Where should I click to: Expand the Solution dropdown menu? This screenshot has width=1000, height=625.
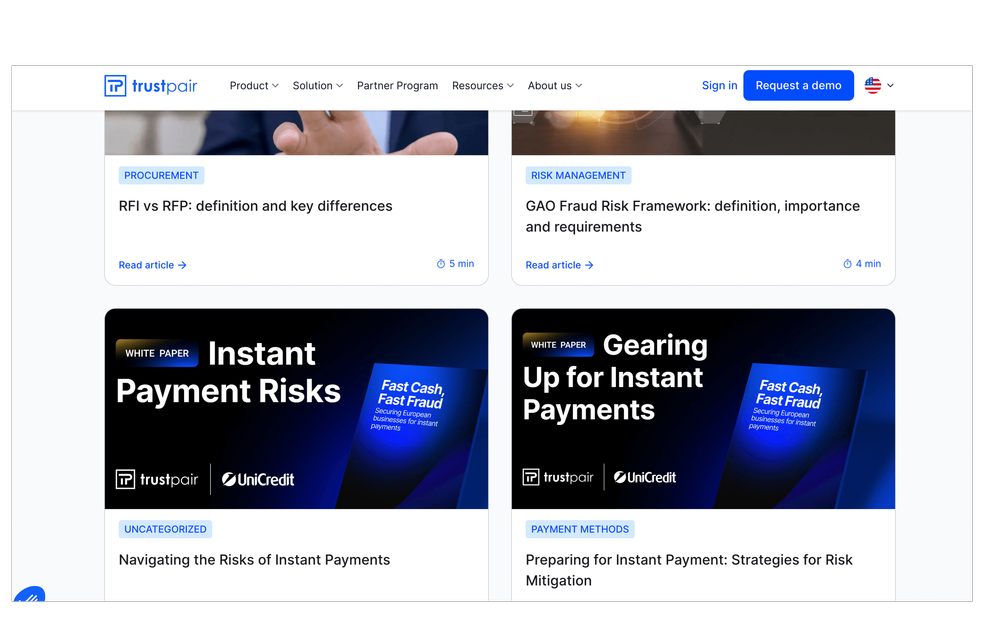point(318,85)
